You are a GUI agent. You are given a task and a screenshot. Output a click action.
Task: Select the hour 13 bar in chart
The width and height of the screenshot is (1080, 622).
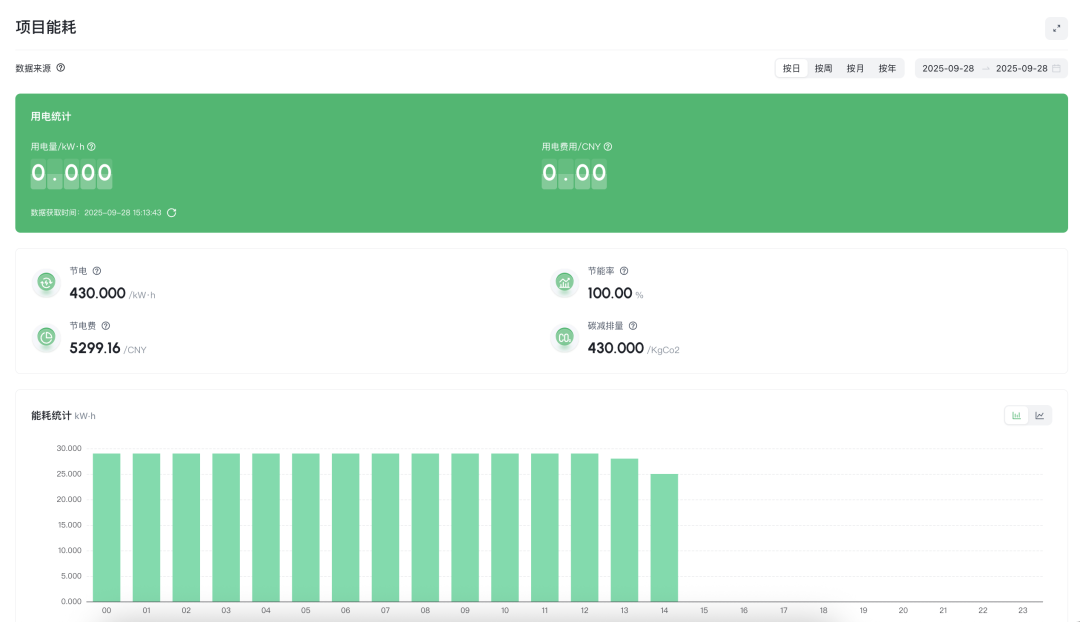click(x=624, y=530)
